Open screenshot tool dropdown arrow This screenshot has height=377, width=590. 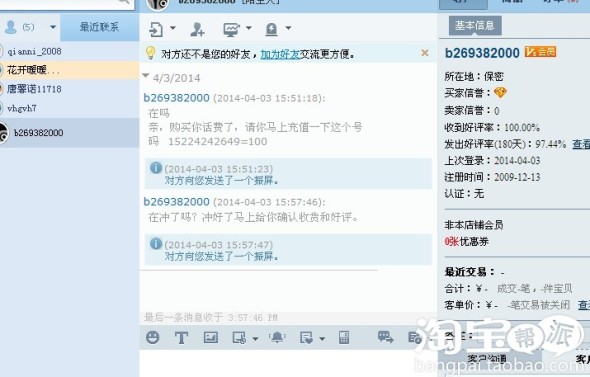point(255,339)
